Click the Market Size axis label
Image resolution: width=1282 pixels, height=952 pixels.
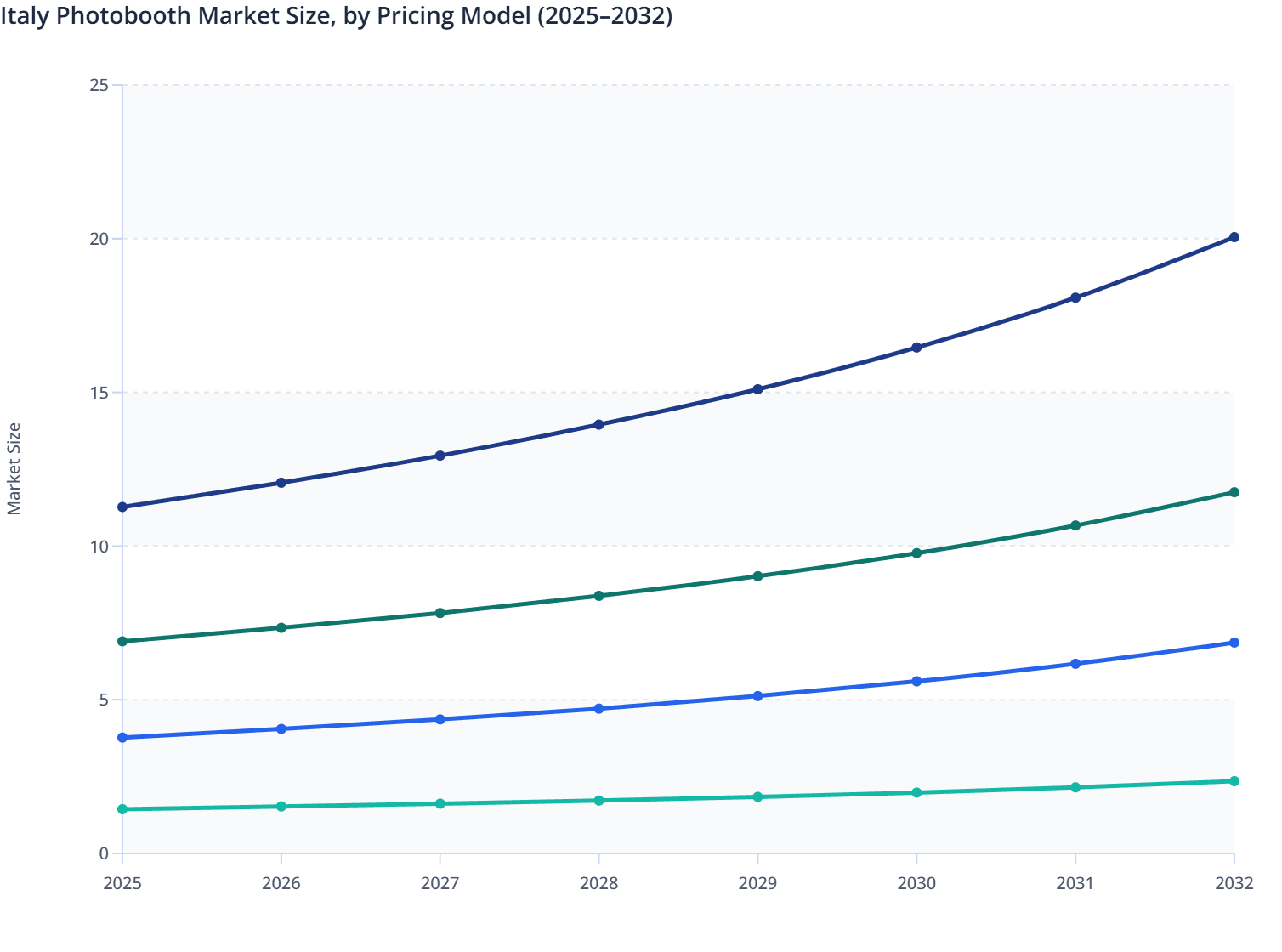point(15,463)
